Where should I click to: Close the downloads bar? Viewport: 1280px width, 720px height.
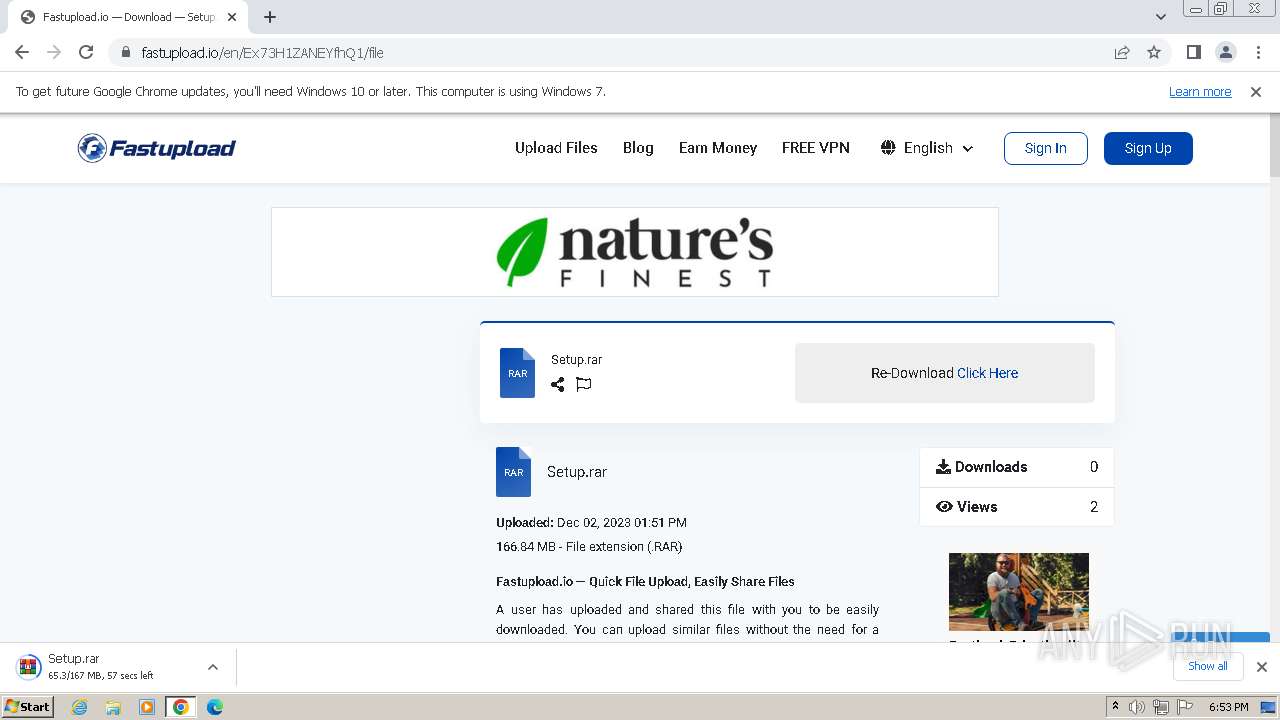pos(1262,667)
